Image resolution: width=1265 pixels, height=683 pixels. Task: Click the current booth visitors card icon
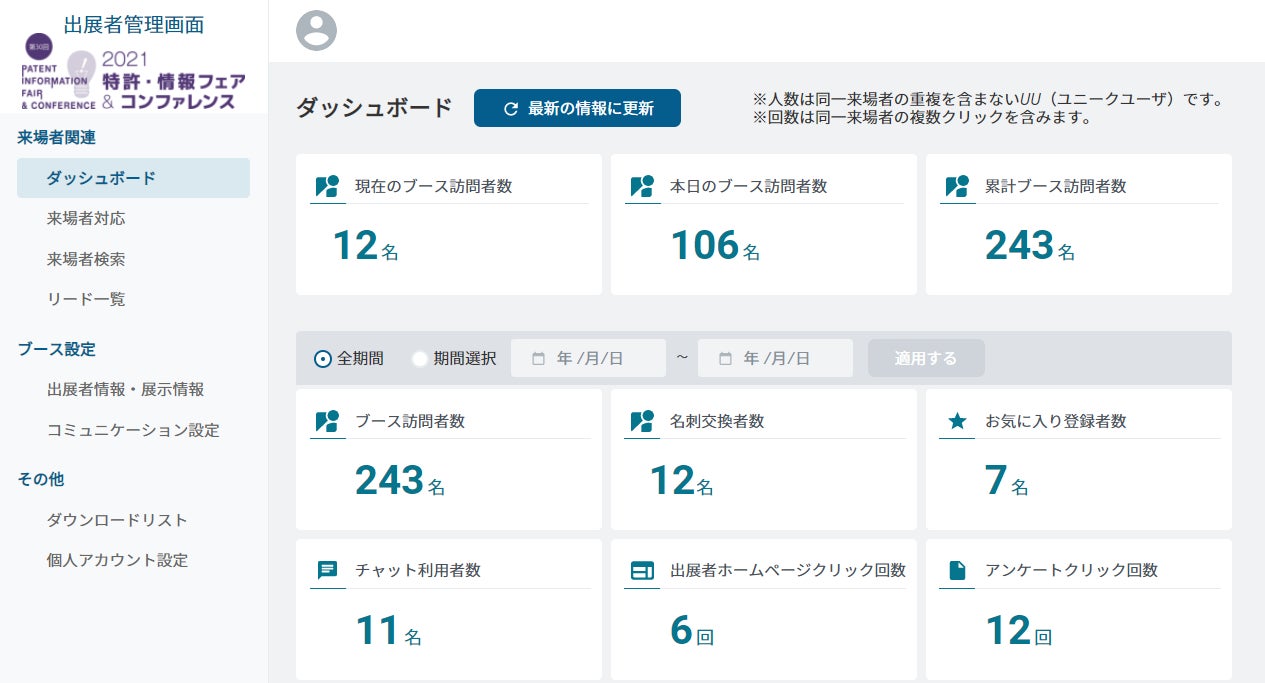click(327, 186)
